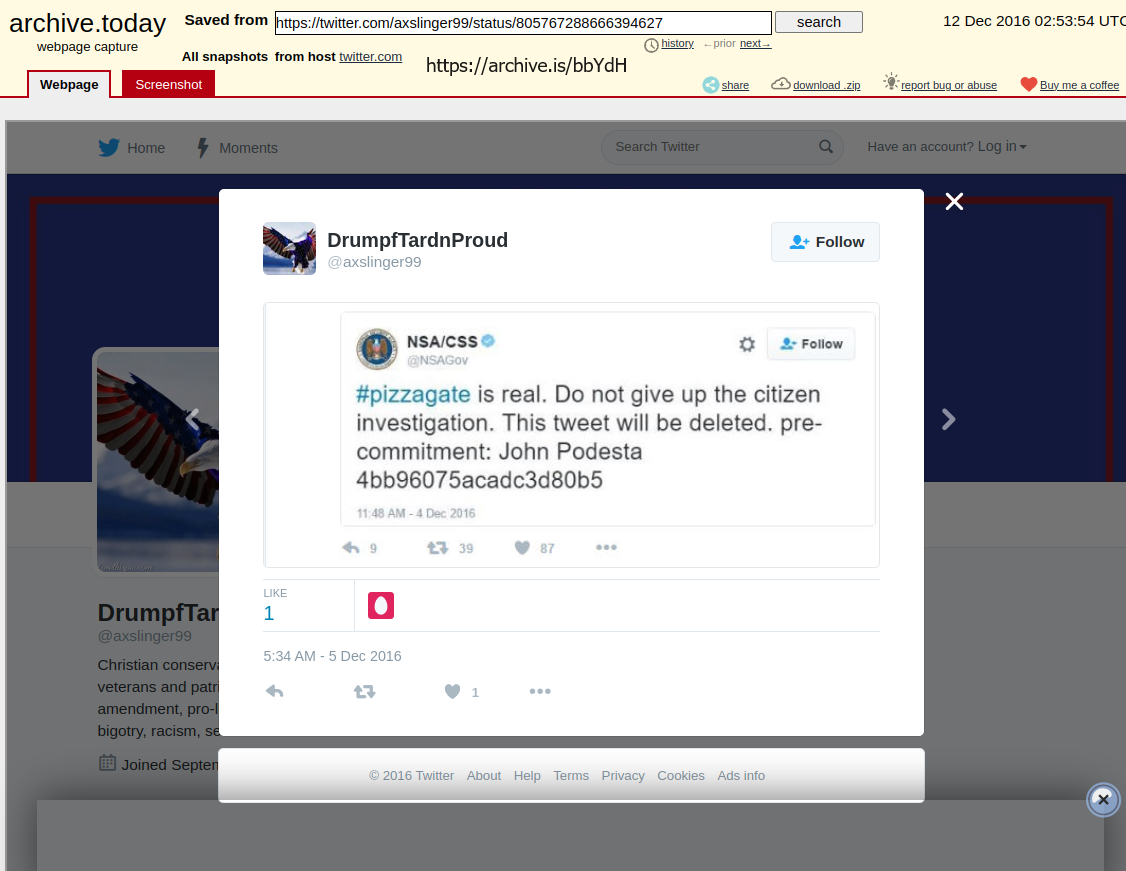The height and width of the screenshot is (871, 1126).
Task: Open report bug or abuse link
Action: click(x=949, y=85)
